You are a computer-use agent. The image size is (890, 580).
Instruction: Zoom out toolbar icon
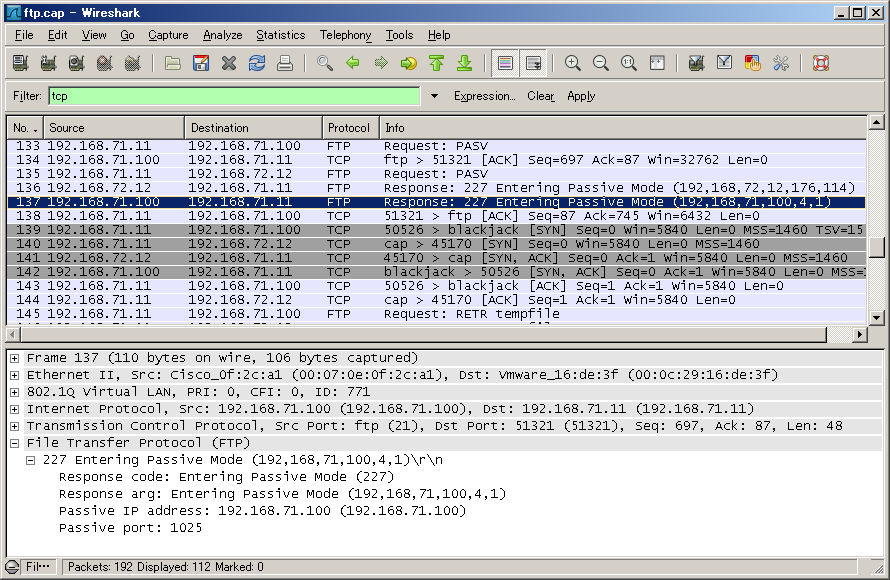601,63
